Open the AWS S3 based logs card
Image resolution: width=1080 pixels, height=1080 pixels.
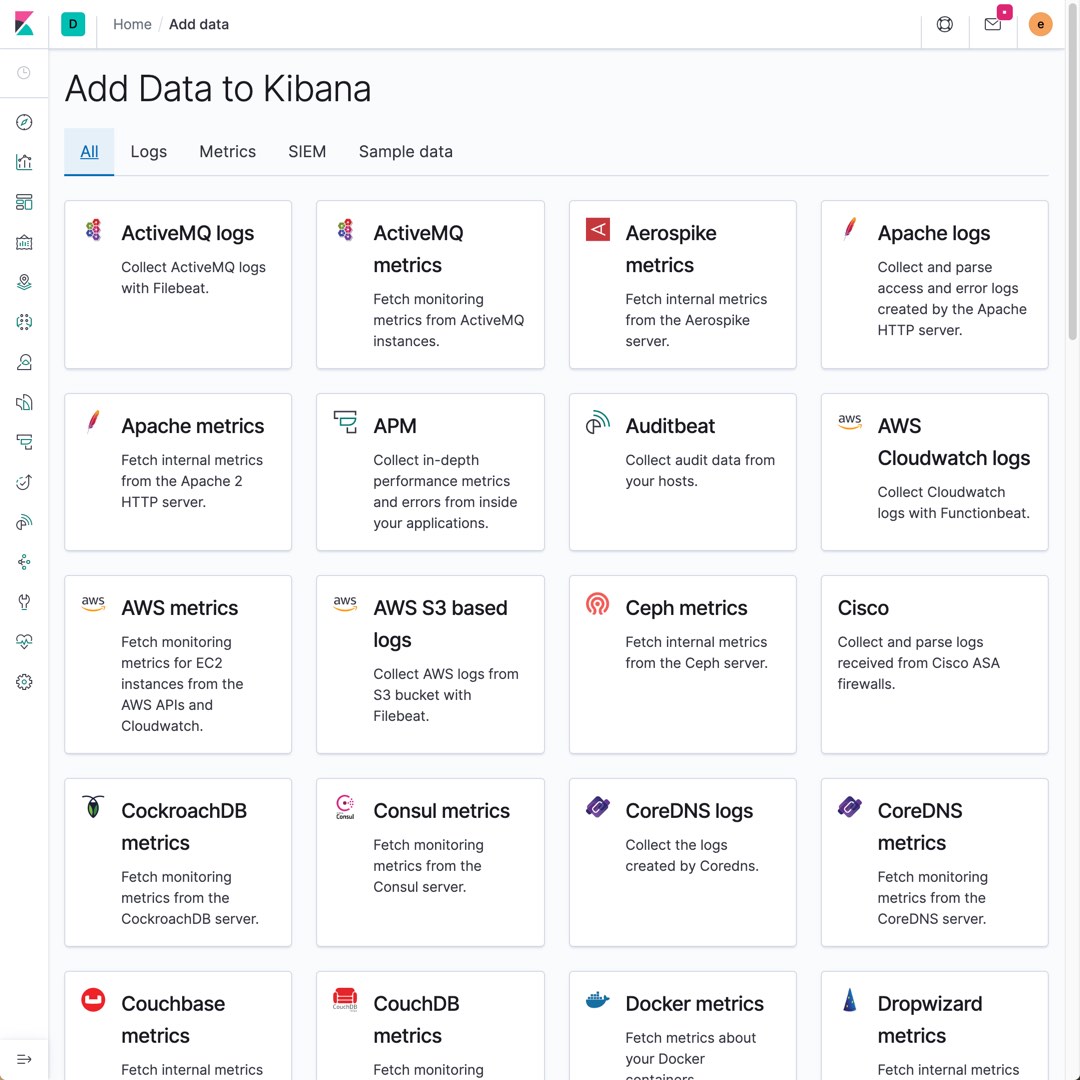coord(430,665)
